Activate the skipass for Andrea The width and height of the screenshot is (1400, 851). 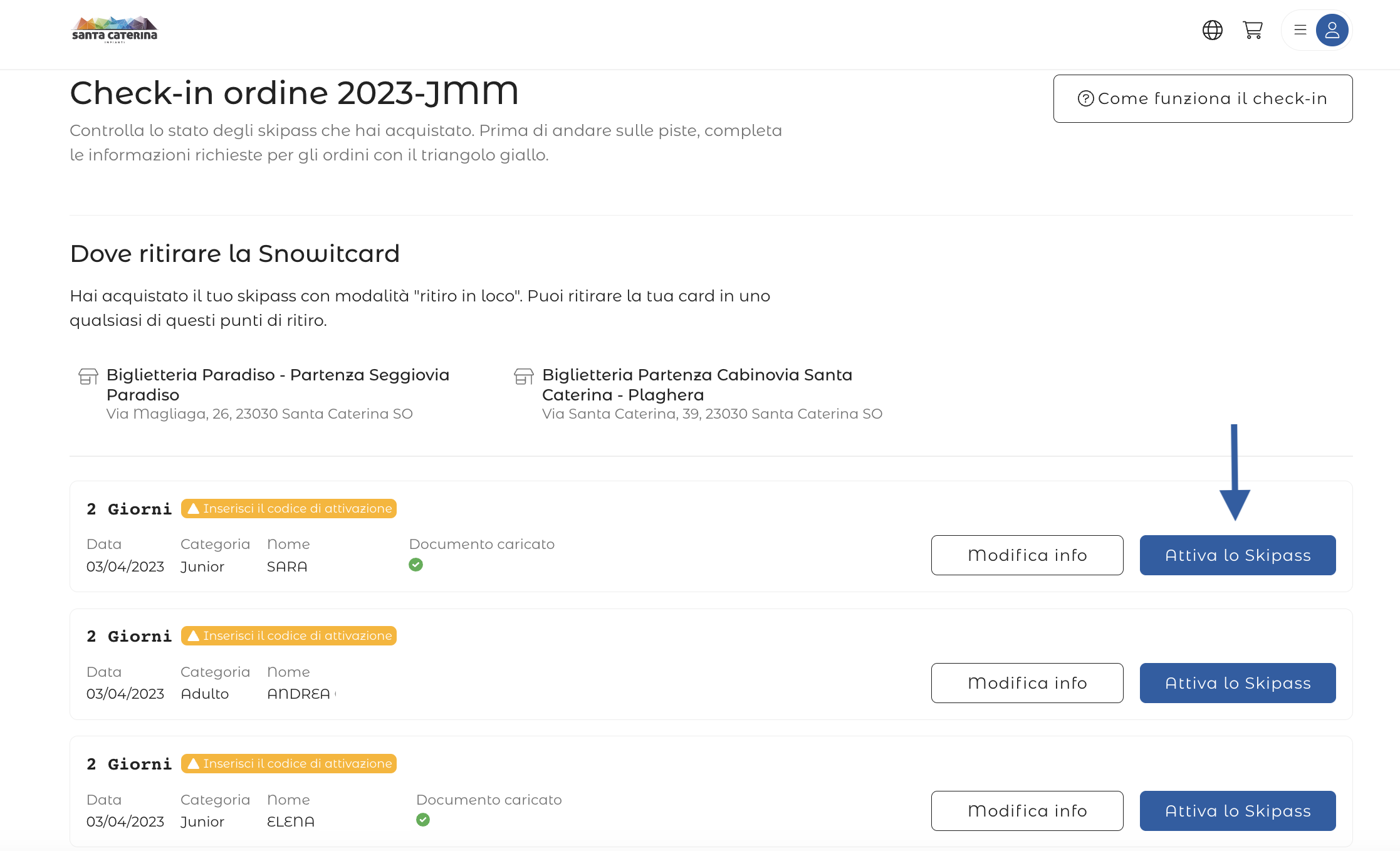pos(1237,683)
